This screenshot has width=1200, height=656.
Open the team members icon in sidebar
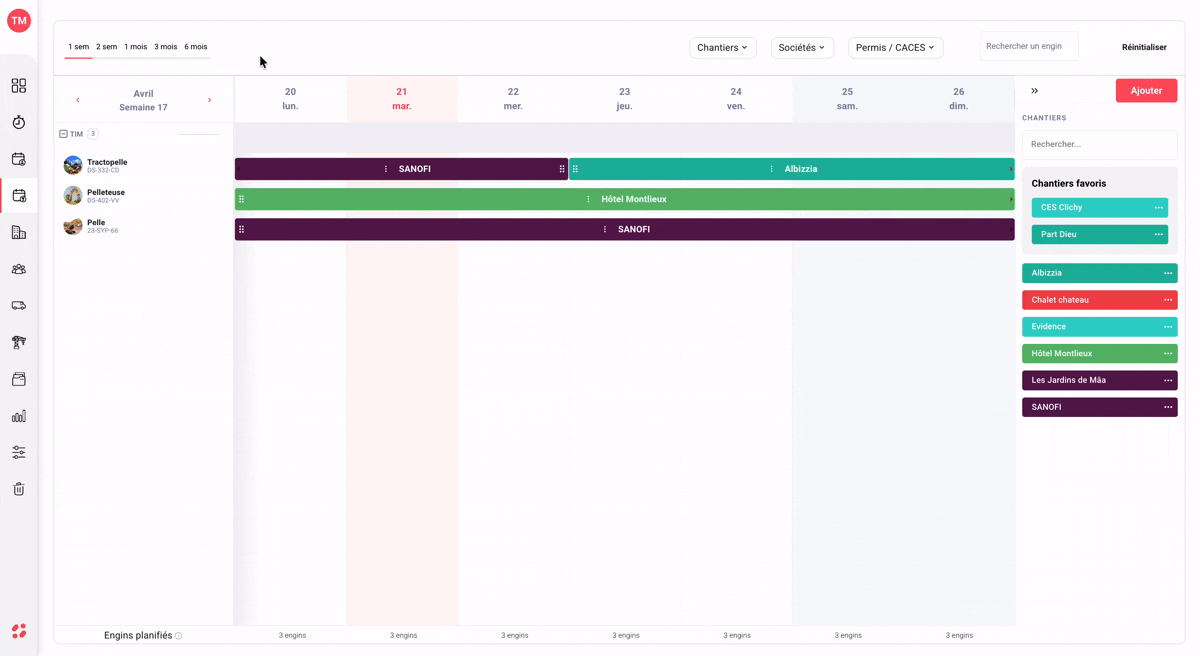pyautogui.click(x=19, y=269)
